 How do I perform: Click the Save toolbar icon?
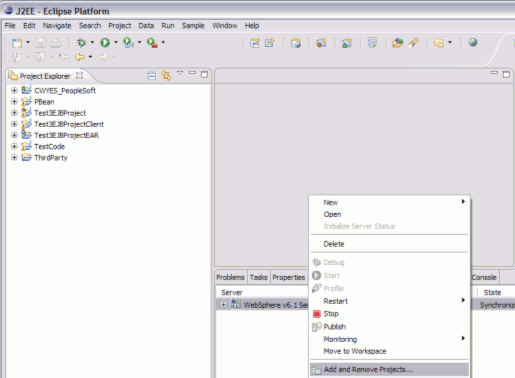pyautogui.click(x=41, y=43)
